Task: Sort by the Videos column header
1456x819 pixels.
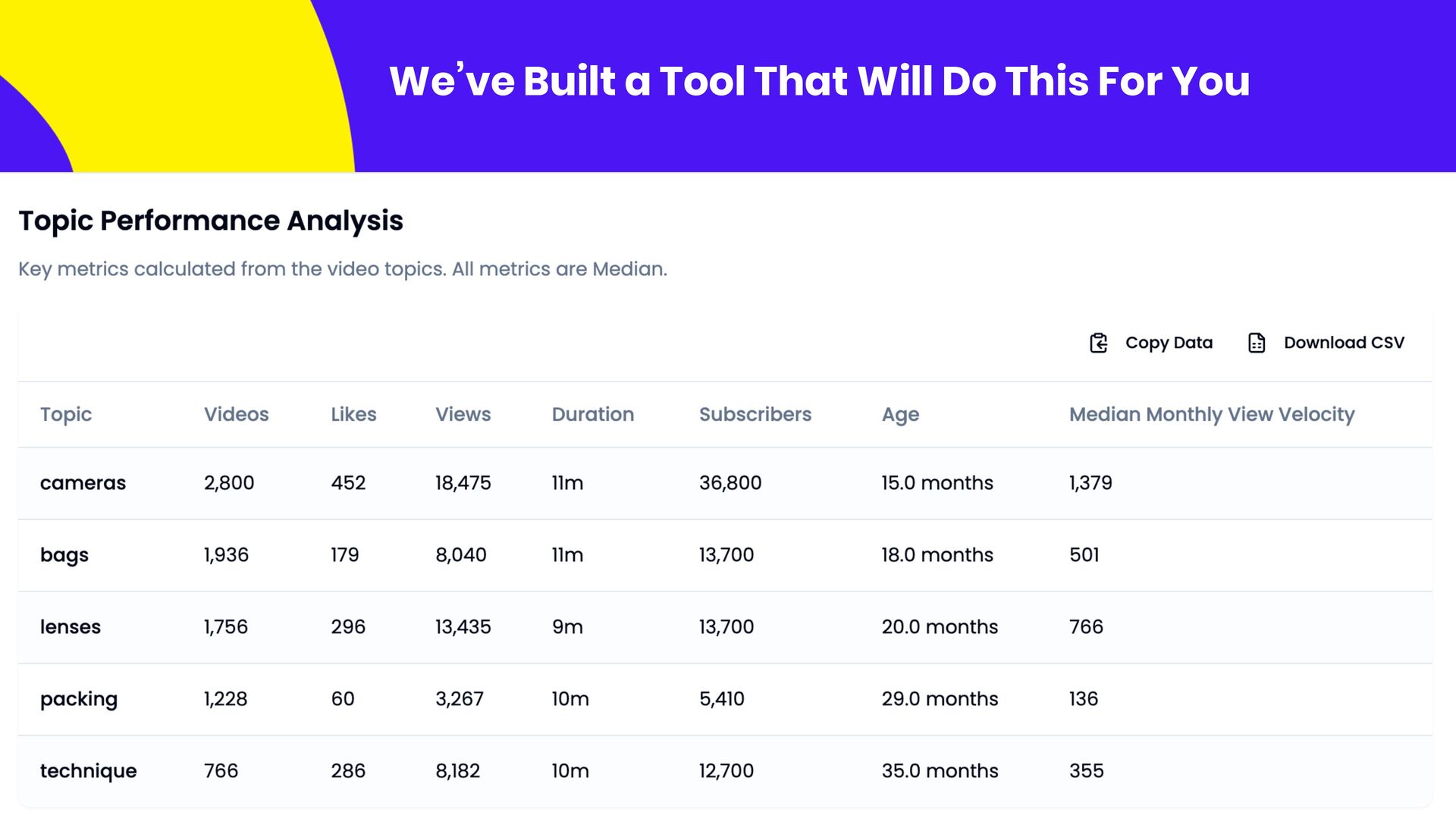Action: tap(236, 414)
